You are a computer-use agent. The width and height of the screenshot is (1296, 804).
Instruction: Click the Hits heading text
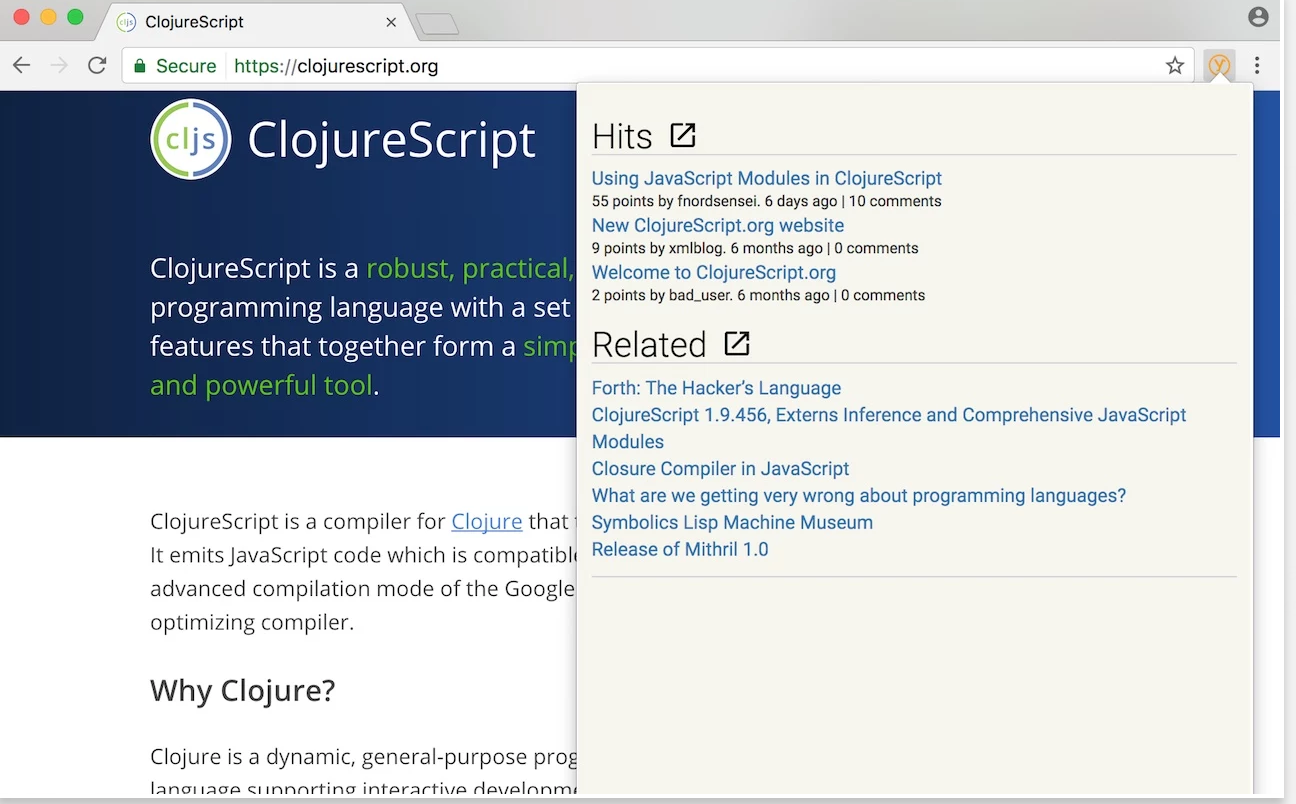[x=622, y=136]
